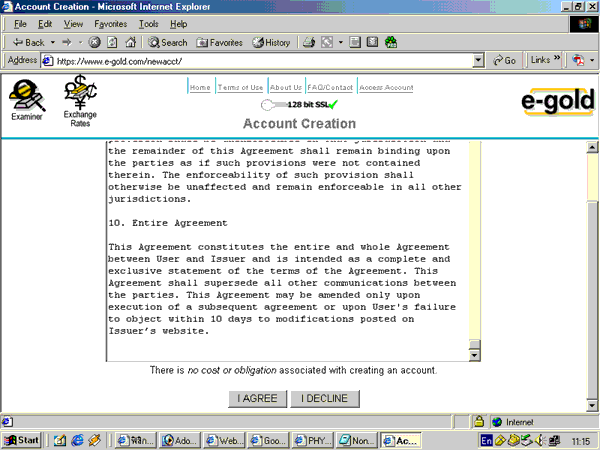The width and height of the screenshot is (600, 450).
Task: Click the third quick launch icon
Action: click(95, 440)
